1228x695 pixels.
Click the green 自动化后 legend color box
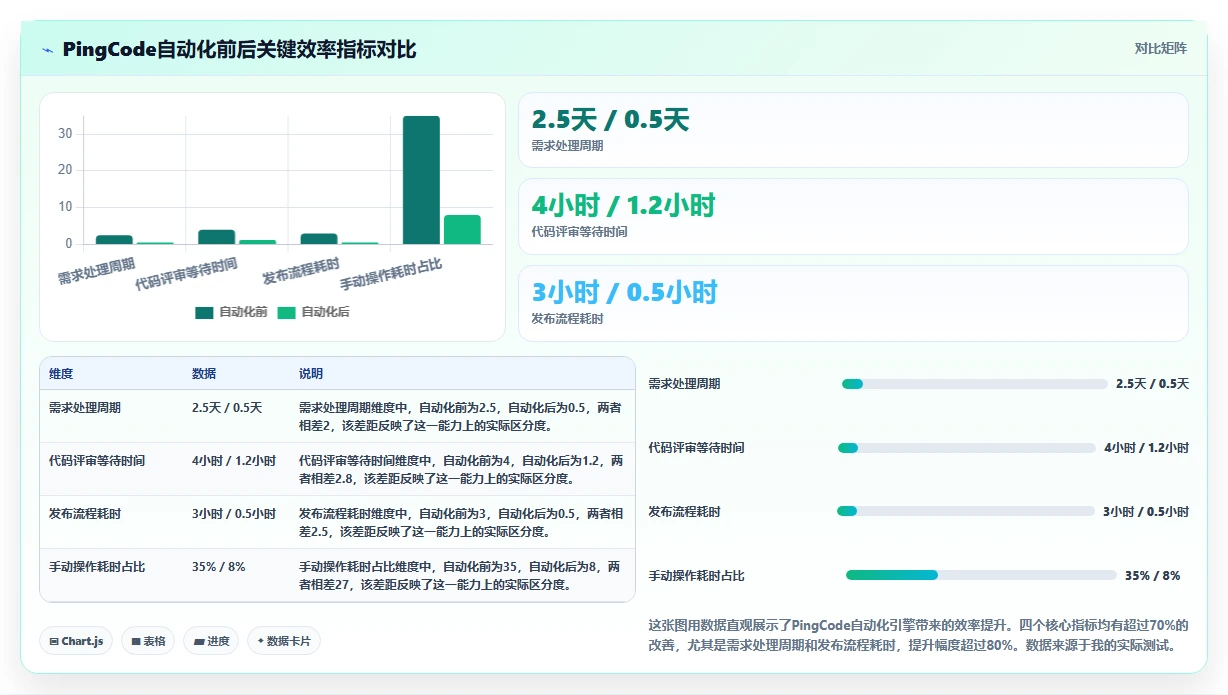287,312
